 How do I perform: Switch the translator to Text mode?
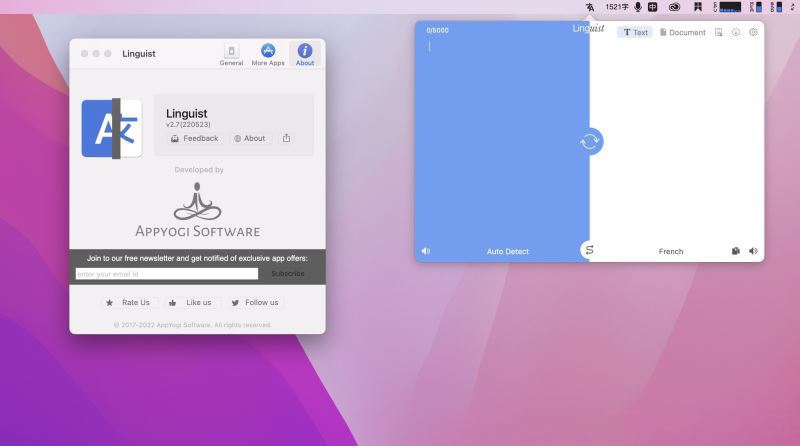click(x=635, y=32)
